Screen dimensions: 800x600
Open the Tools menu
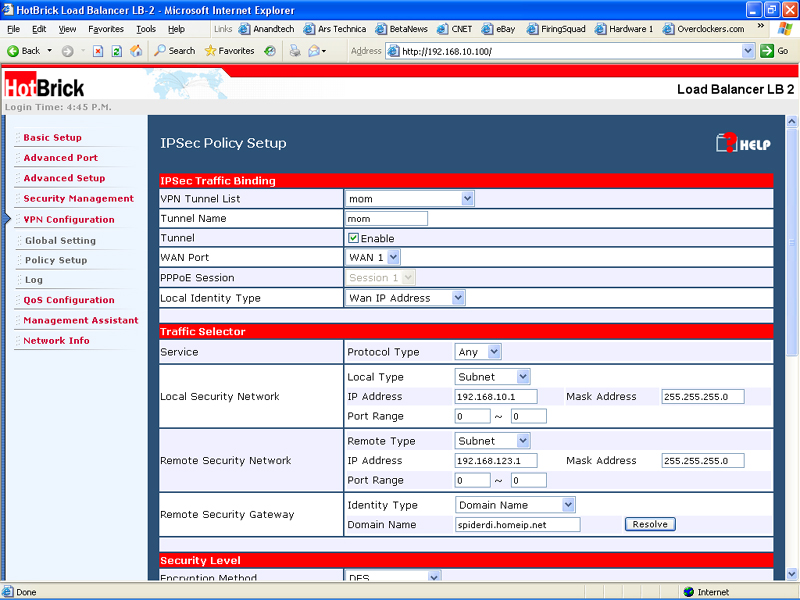pyautogui.click(x=146, y=29)
